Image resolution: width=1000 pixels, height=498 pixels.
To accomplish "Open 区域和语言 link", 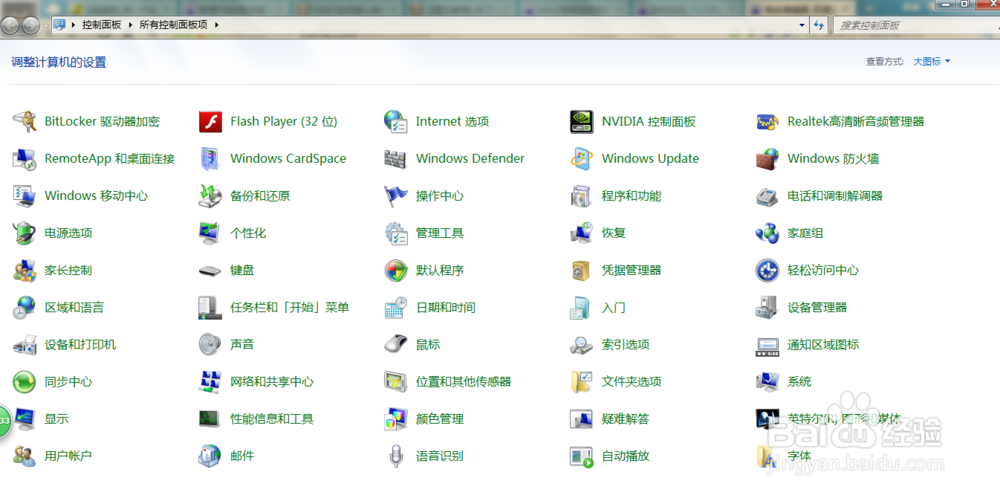I will tap(74, 307).
